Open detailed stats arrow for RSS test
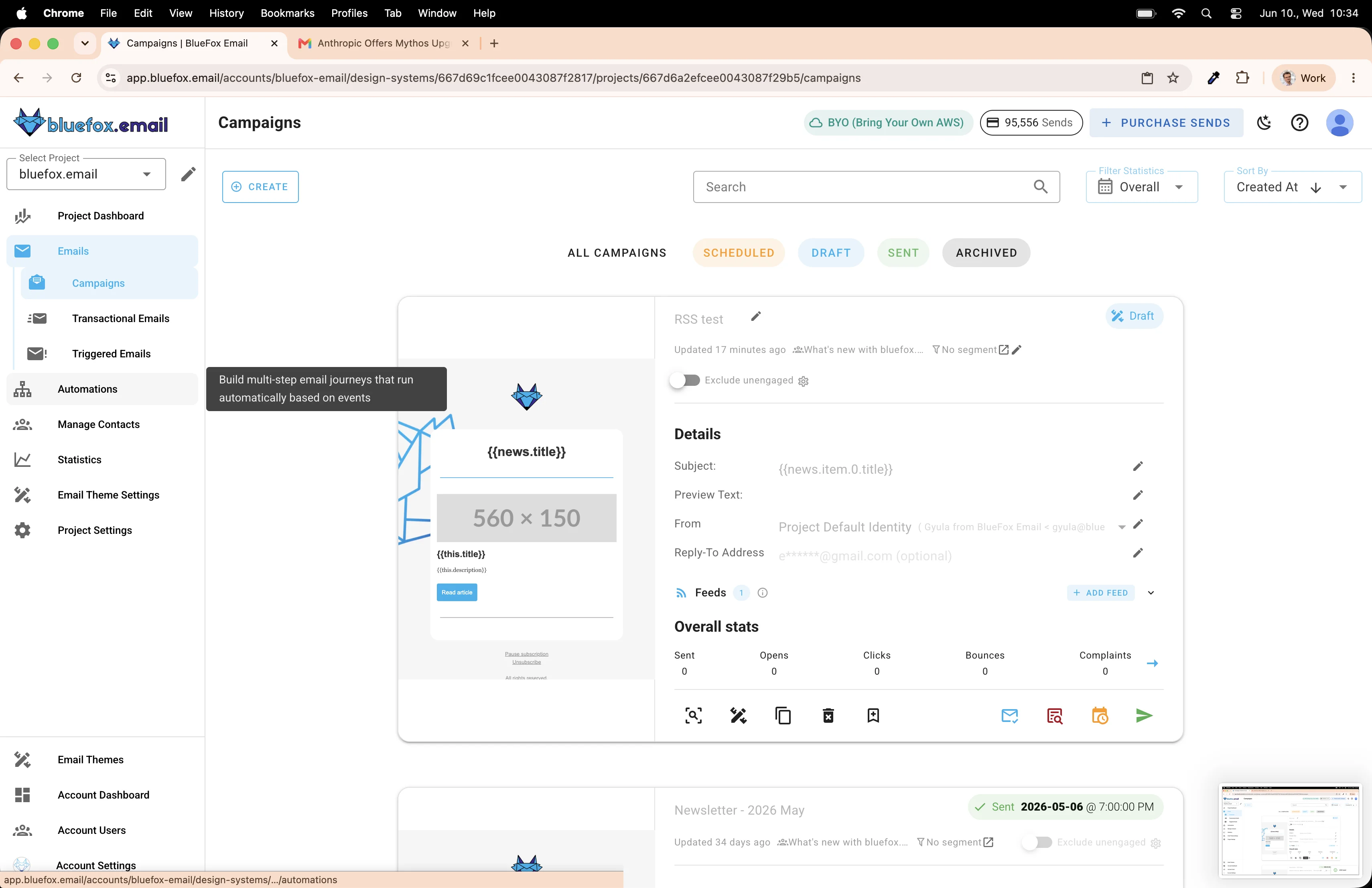Screen dimensions: 1372x888 (x=1152, y=663)
